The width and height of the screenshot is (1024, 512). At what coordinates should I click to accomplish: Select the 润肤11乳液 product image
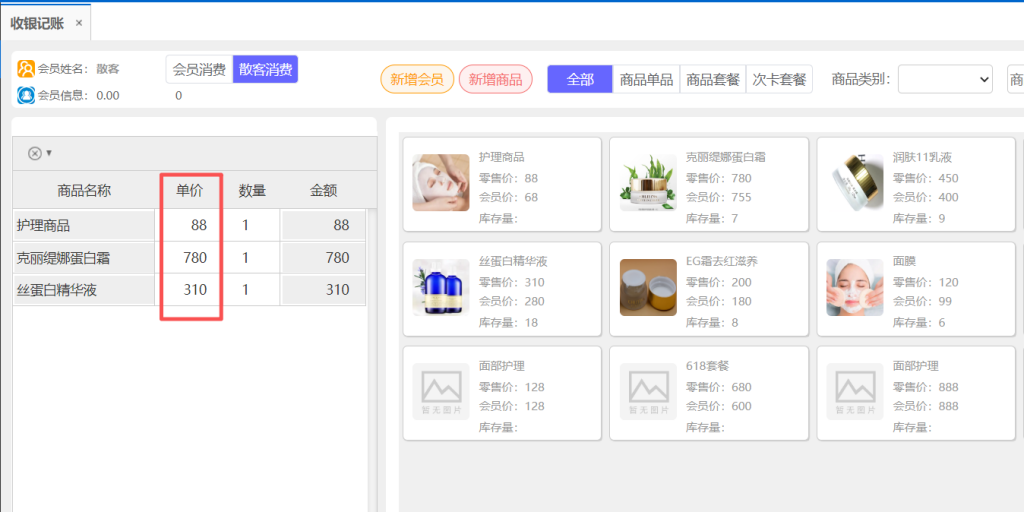point(855,182)
